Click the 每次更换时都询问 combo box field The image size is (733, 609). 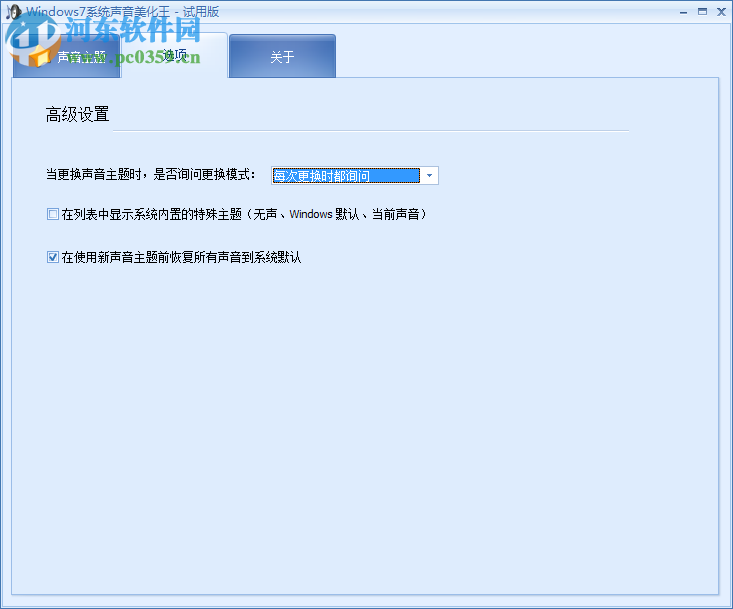click(354, 176)
